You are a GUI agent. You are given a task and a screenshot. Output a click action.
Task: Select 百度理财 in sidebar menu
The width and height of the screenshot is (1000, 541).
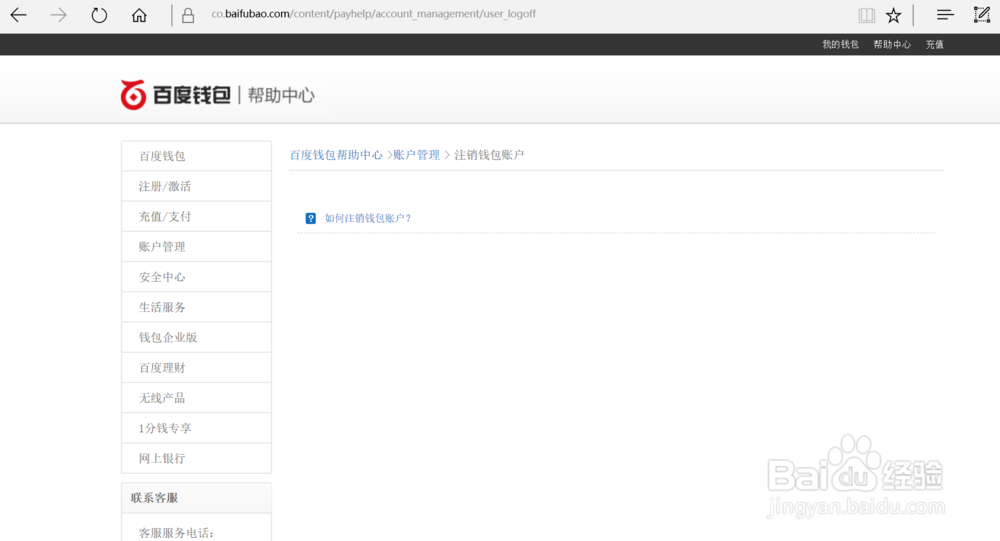click(x=196, y=367)
